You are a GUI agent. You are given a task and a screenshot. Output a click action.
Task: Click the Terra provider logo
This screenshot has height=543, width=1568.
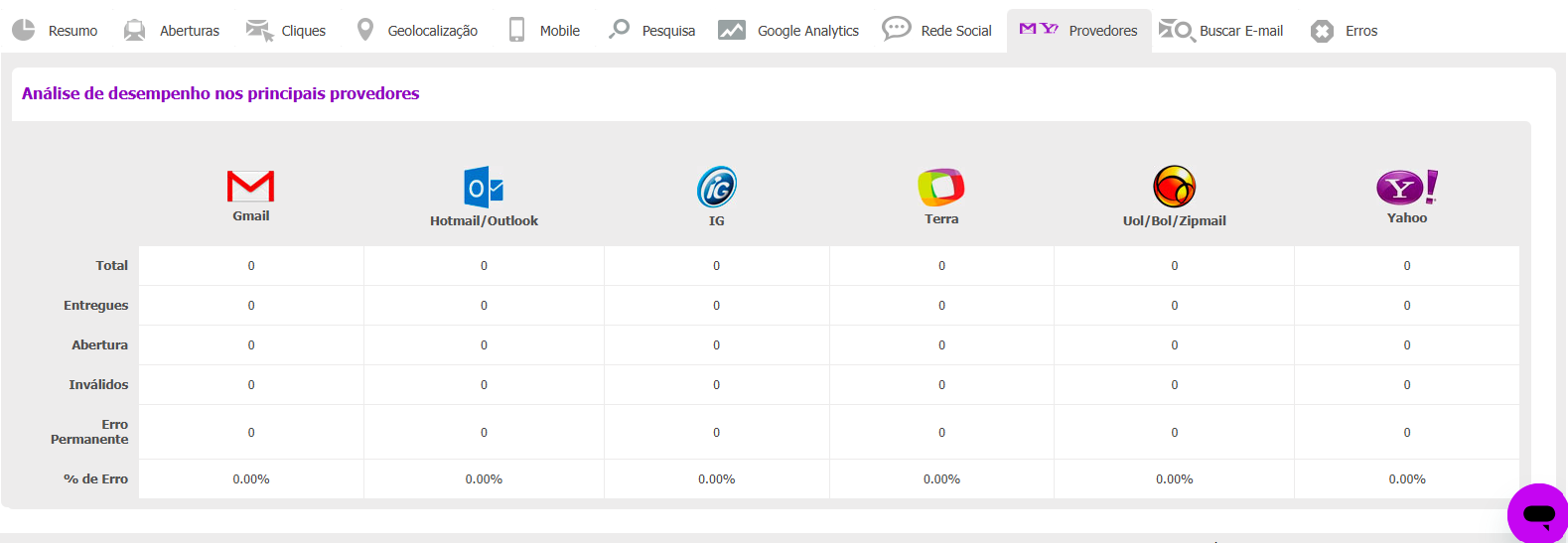click(941, 187)
